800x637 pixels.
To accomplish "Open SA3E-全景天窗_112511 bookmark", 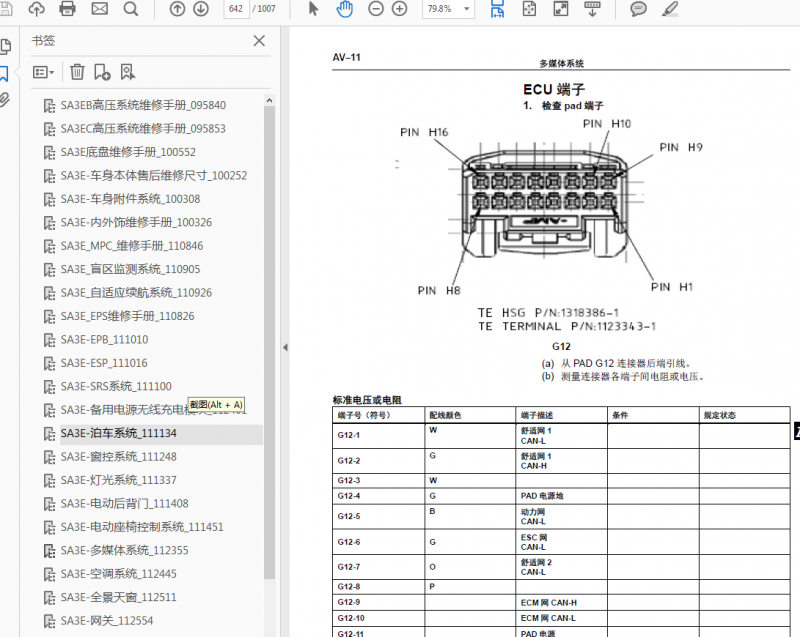I will point(118,598).
